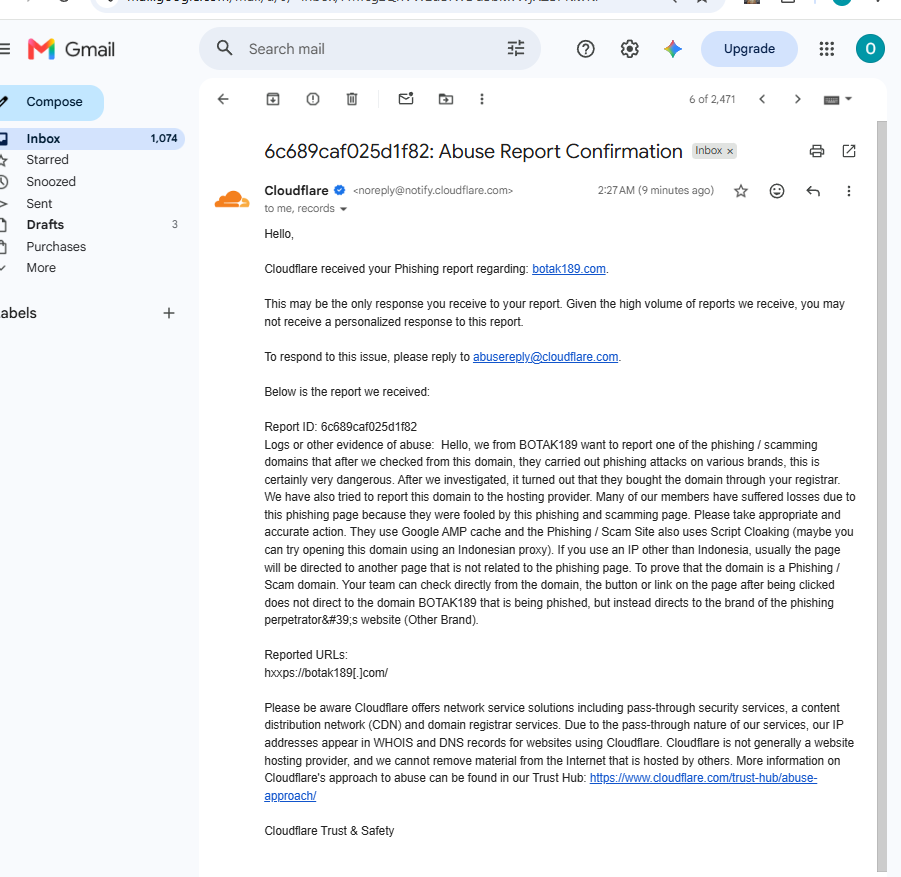This screenshot has width=901, height=877.
Task: Create a new label with plus icon
Action: [x=168, y=313]
